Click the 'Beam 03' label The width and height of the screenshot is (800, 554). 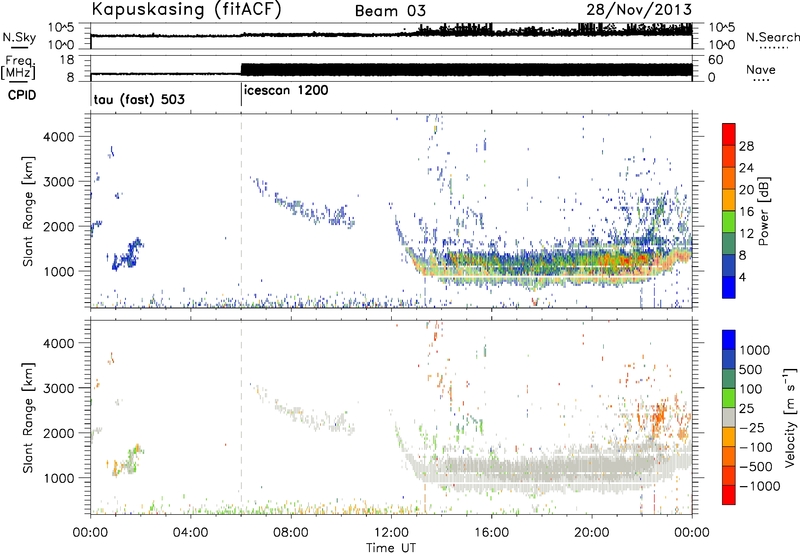tap(390, 11)
